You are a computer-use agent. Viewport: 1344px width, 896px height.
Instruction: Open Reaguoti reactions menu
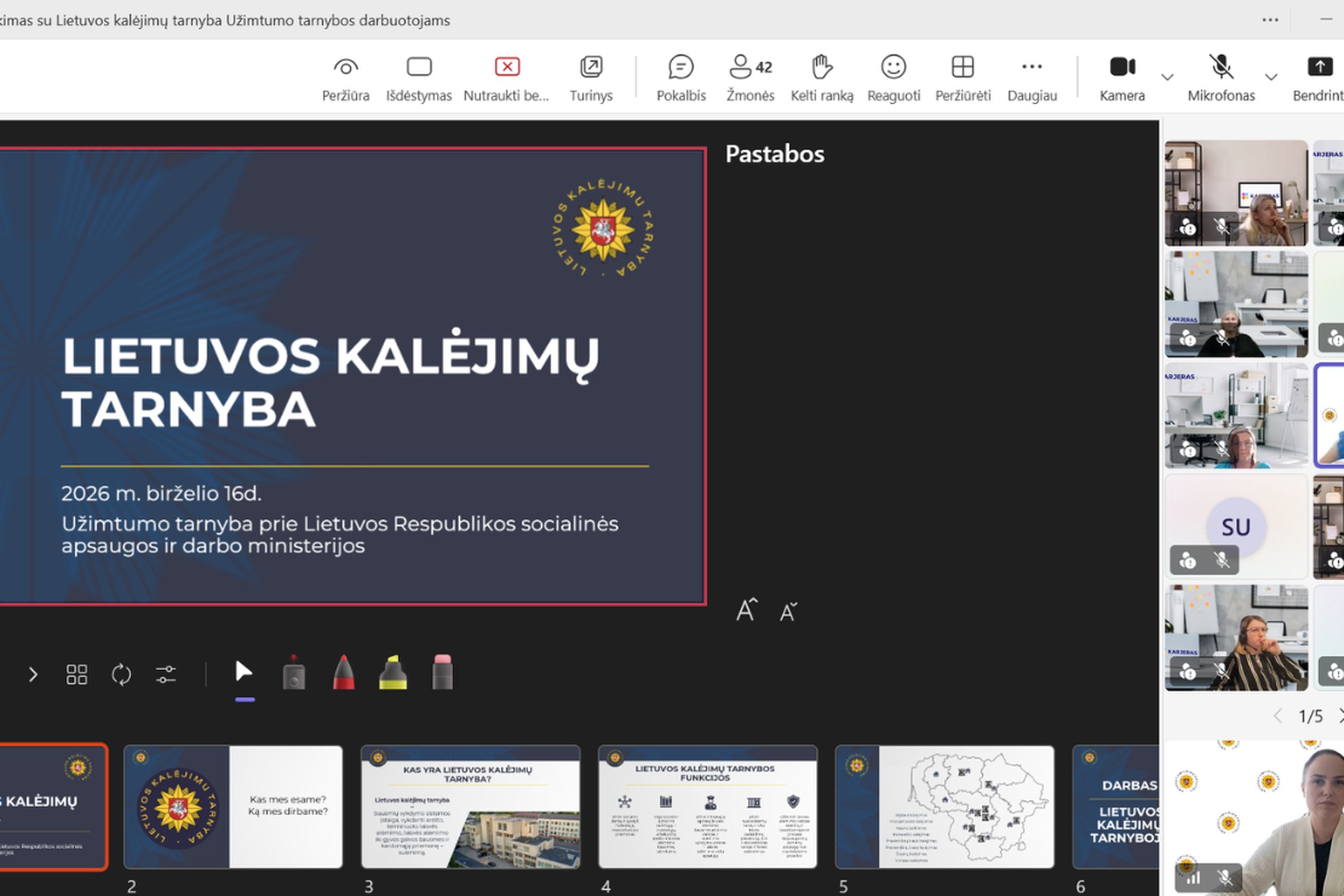click(x=893, y=78)
